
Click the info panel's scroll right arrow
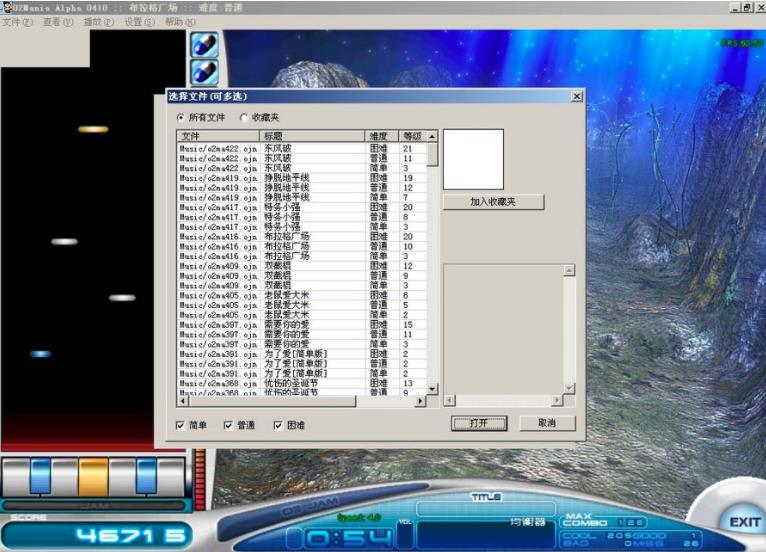pyautogui.click(x=557, y=401)
